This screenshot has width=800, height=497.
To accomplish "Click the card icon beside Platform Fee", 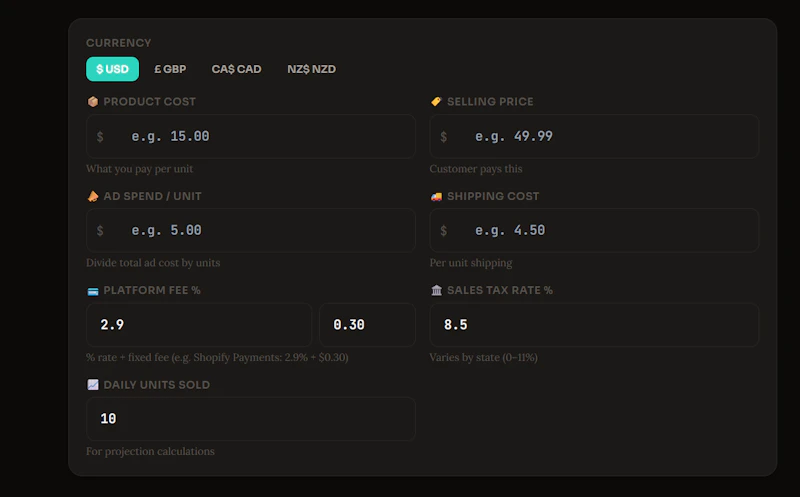I will (x=93, y=290).
